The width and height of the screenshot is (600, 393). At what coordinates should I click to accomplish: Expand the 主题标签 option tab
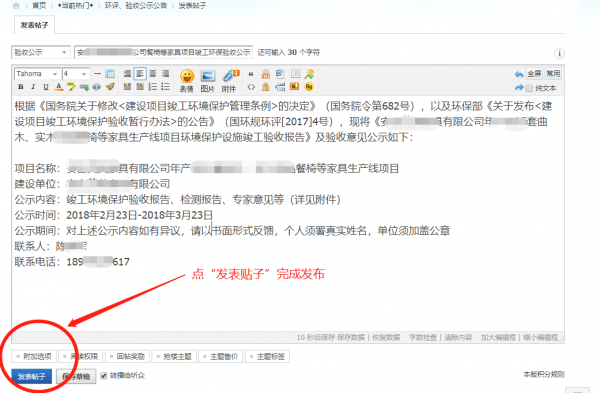(267, 356)
